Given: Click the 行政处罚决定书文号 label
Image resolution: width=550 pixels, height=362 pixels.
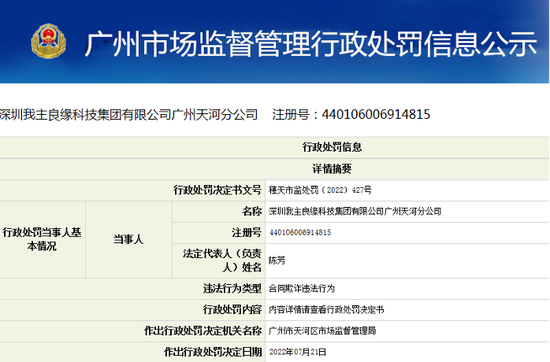Looking at the screenshot, I should pyautogui.click(x=217, y=190).
